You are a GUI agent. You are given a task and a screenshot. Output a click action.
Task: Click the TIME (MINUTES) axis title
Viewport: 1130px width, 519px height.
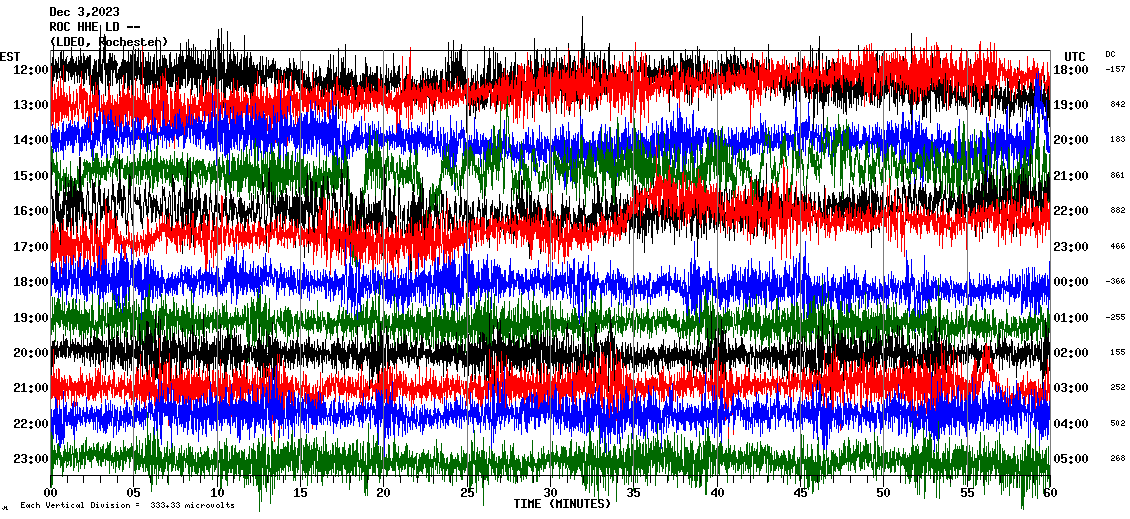(x=562, y=504)
